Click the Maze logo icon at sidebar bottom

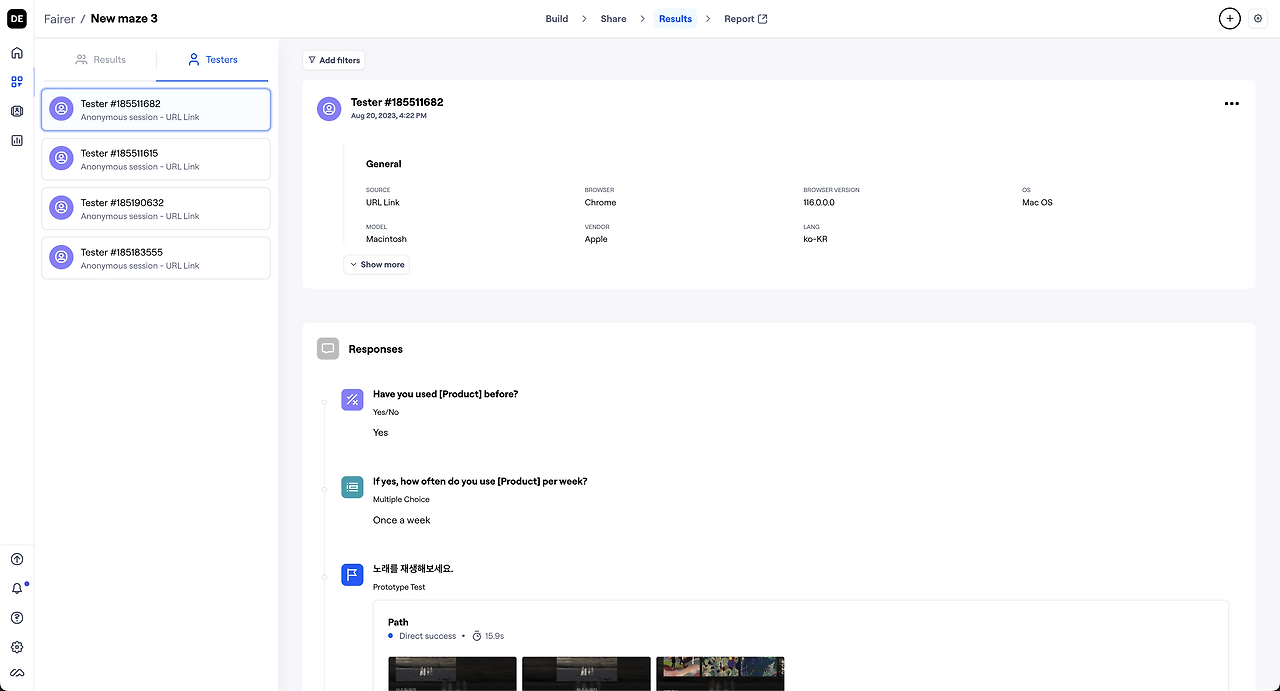(x=17, y=673)
